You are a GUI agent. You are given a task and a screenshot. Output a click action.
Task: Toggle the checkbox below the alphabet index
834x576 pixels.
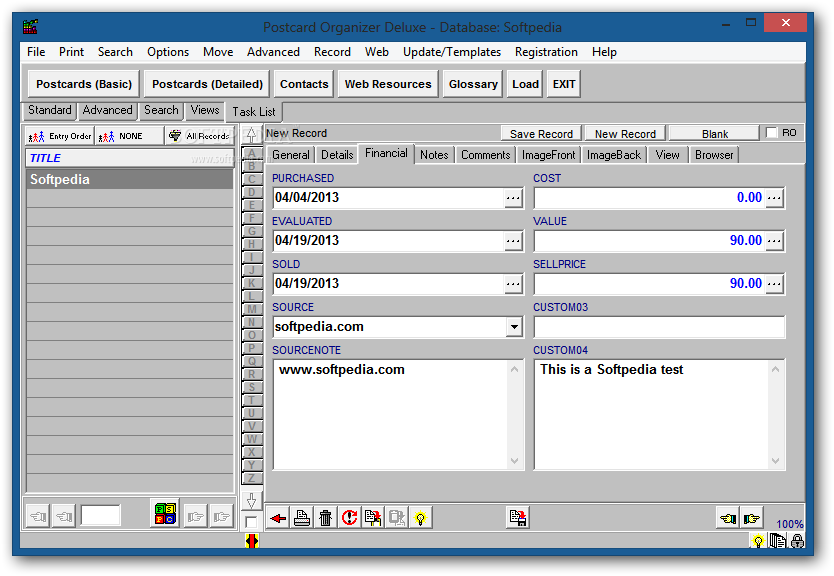tap(251, 522)
